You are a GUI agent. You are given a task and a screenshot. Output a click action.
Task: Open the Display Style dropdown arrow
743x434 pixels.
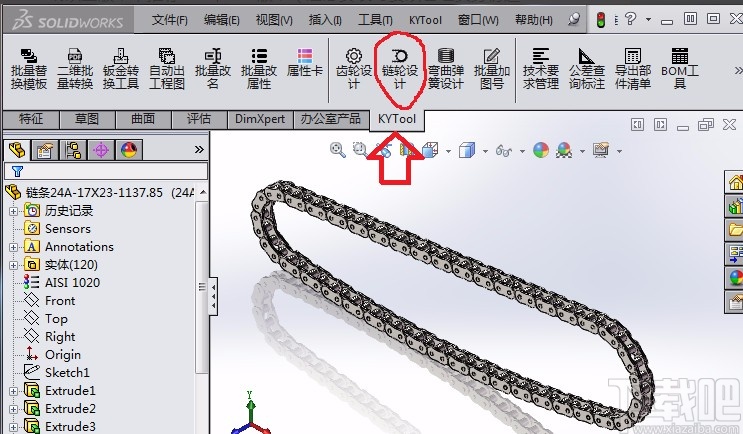click(485, 152)
